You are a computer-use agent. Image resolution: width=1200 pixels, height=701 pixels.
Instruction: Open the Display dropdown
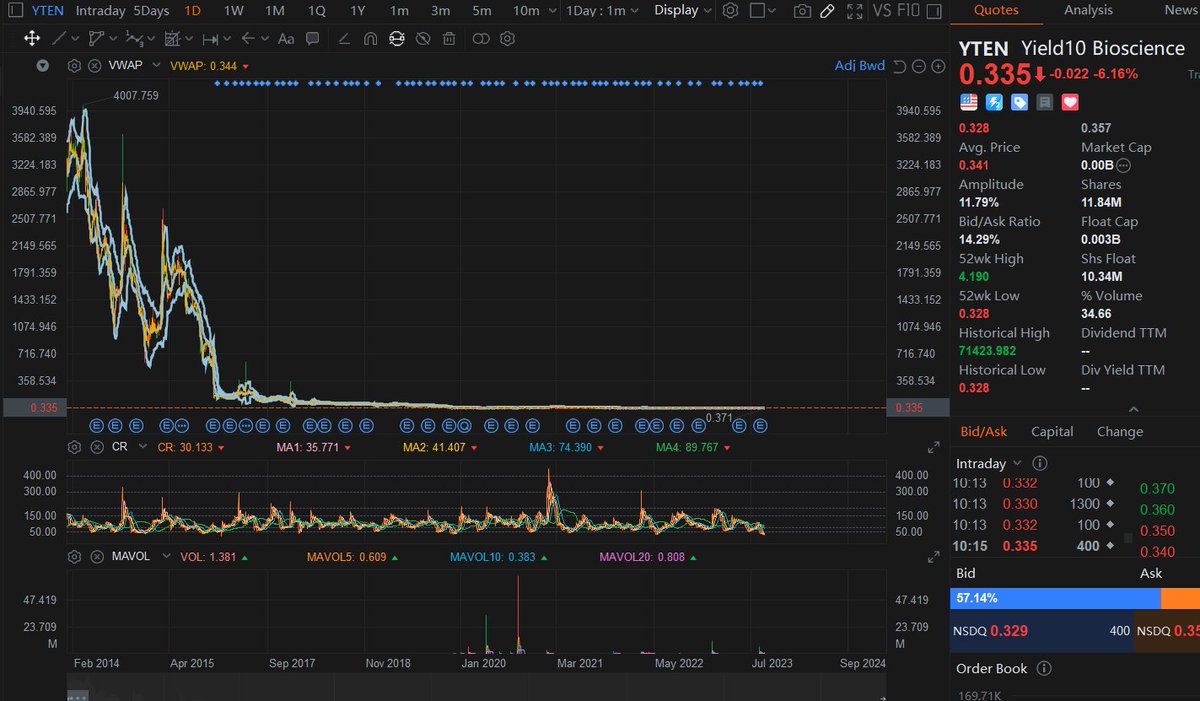[683, 11]
